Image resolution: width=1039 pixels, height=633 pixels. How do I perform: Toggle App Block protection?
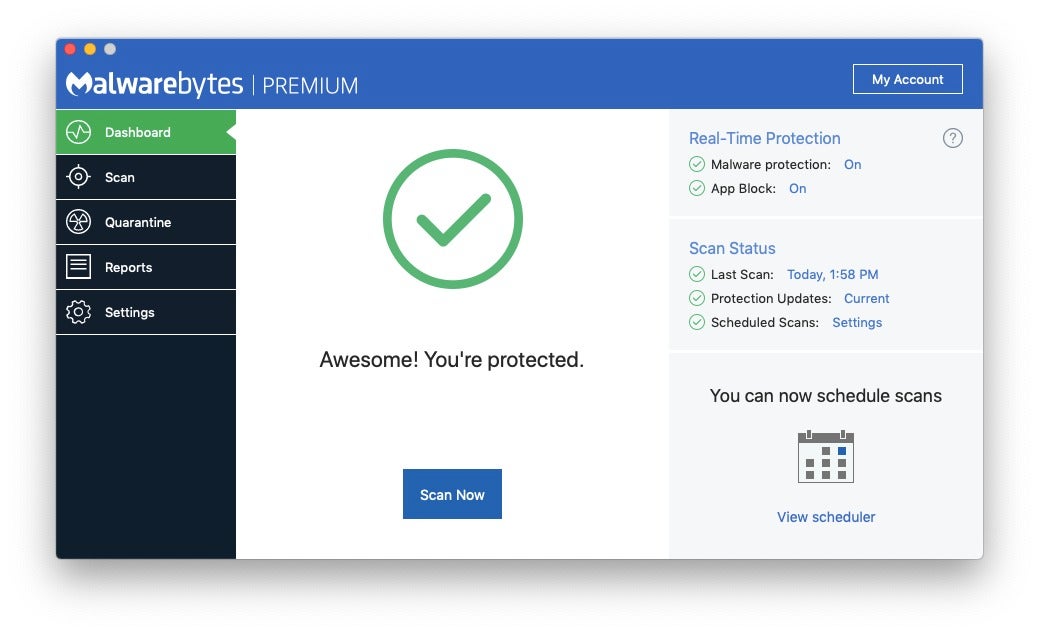point(797,188)
